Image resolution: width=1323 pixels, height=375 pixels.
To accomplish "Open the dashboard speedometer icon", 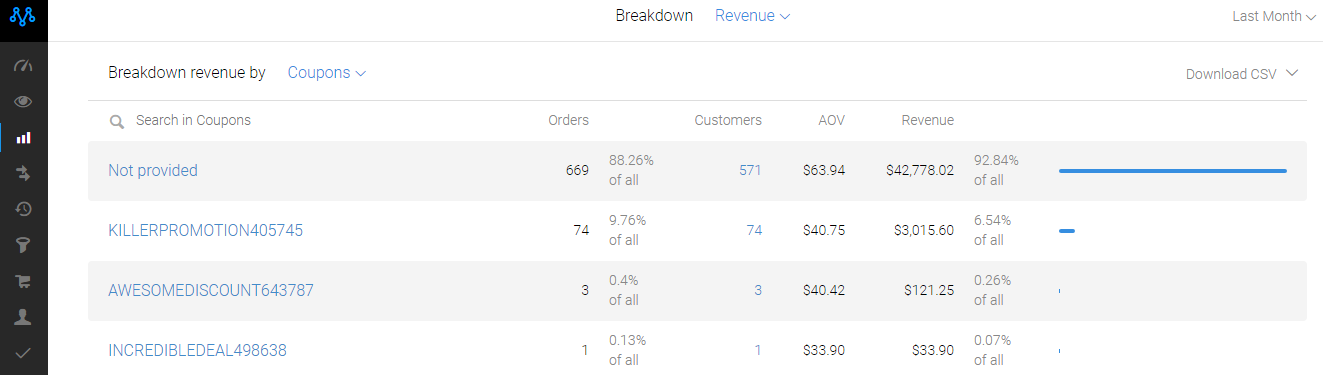I will [23, 66].
